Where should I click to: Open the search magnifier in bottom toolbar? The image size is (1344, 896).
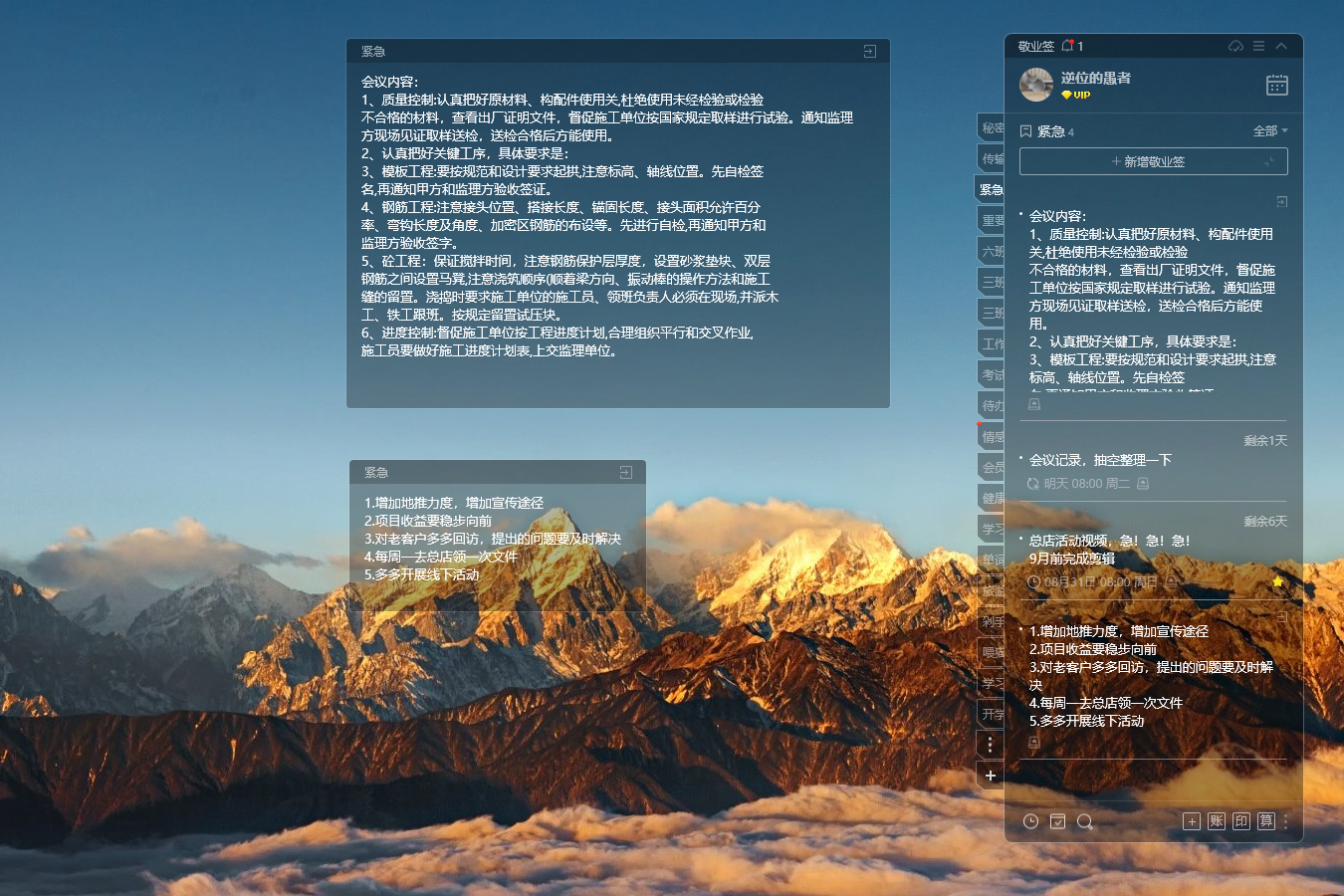click(1085, 821)
